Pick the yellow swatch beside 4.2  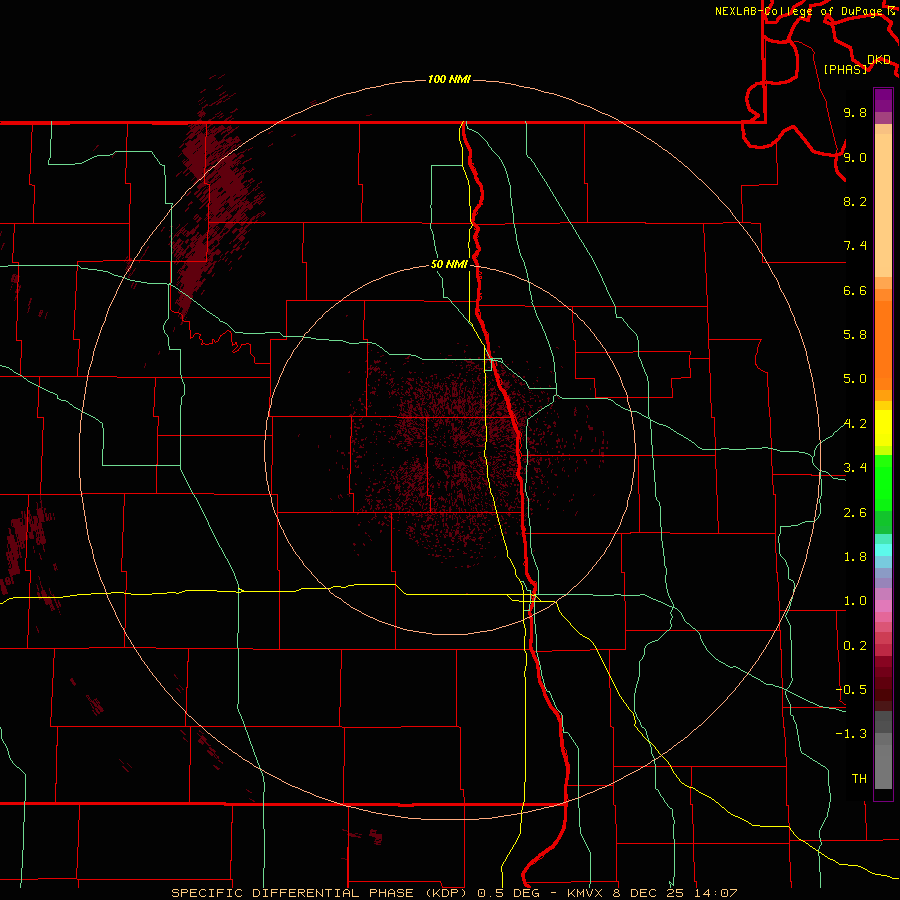tap(883, 428)
